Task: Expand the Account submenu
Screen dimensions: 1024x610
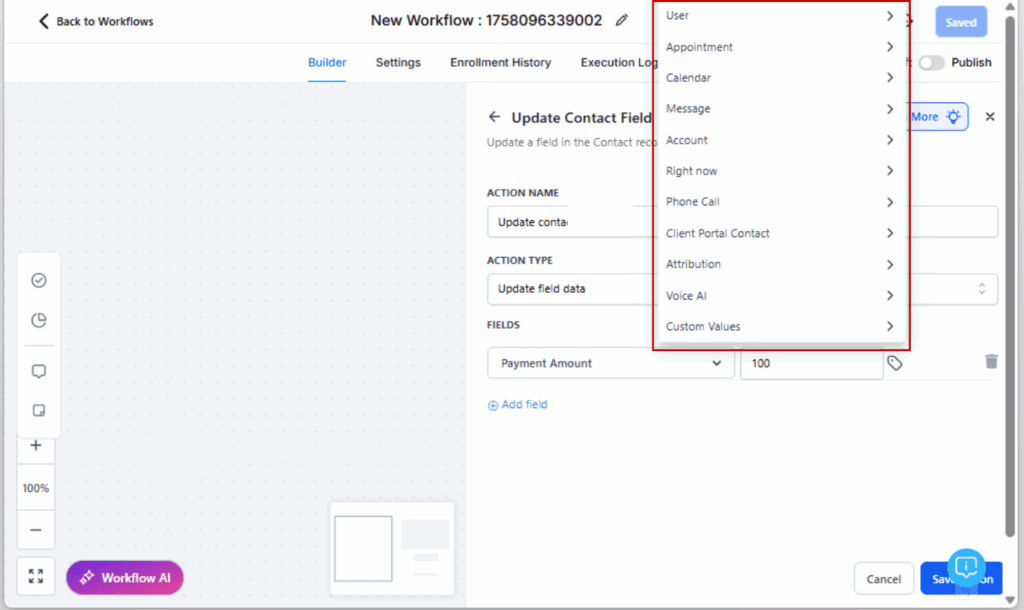Action: (780, 140)
